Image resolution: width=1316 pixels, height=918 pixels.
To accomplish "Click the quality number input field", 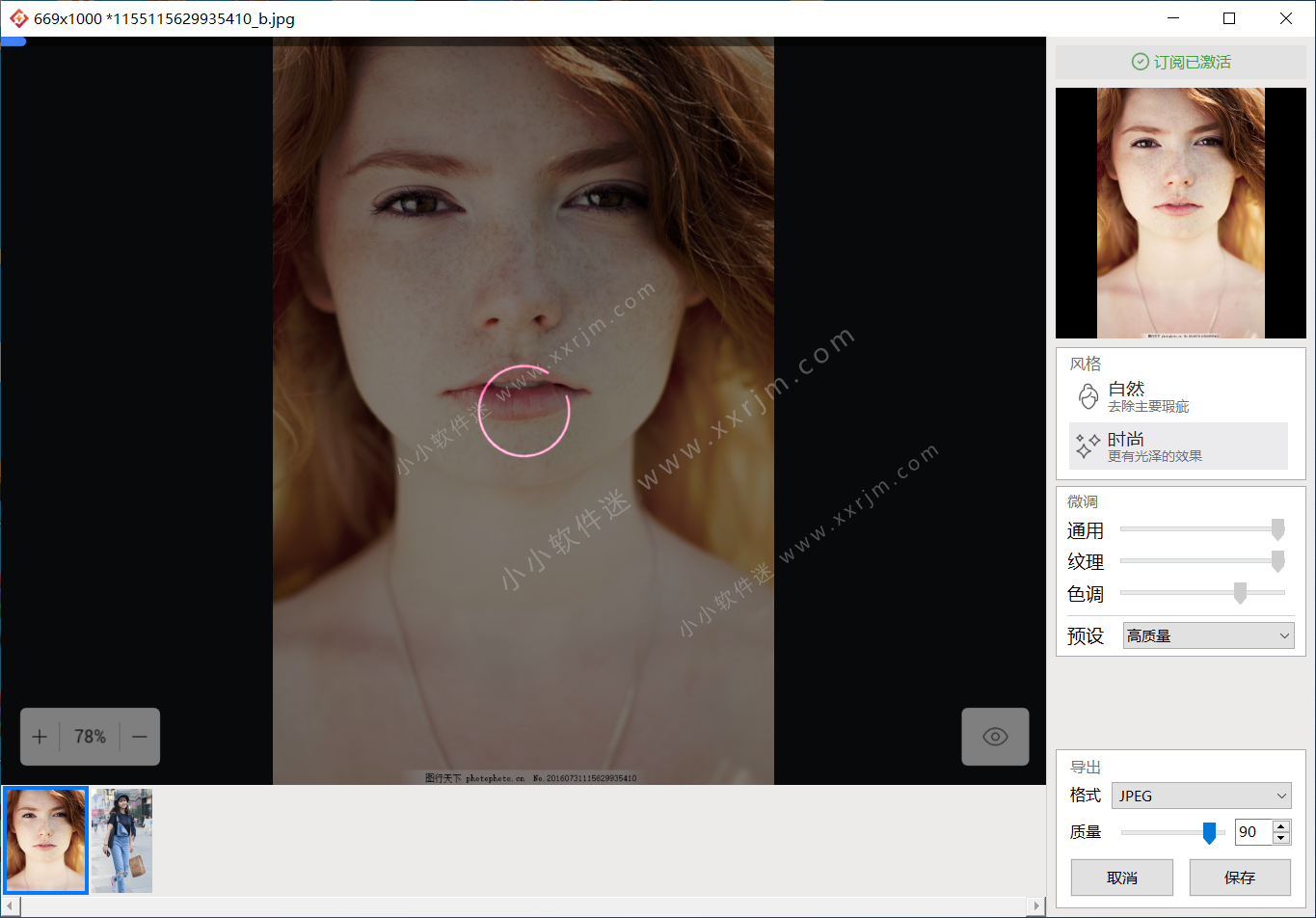I will pyautogui.click(x=1253, y=832).
